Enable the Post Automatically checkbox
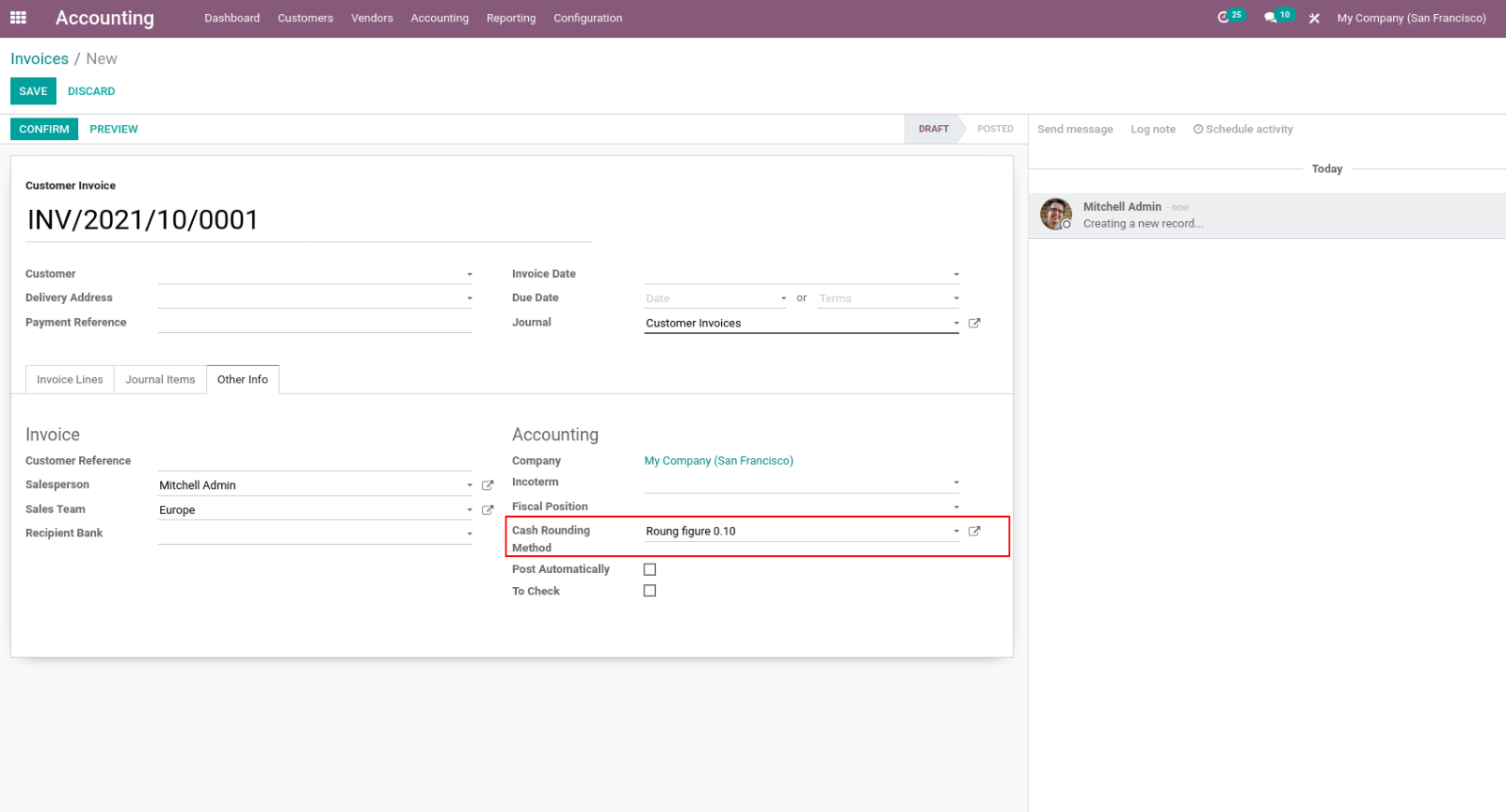 [x=649, y=569]
